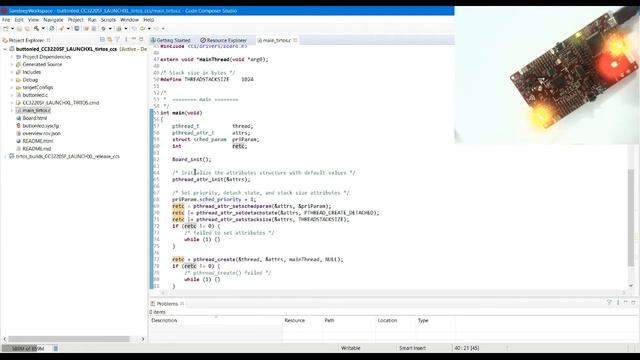Open the New toolbar dropdown arrow
This screenshot has height=360, width=640.
tap(13, 29)
